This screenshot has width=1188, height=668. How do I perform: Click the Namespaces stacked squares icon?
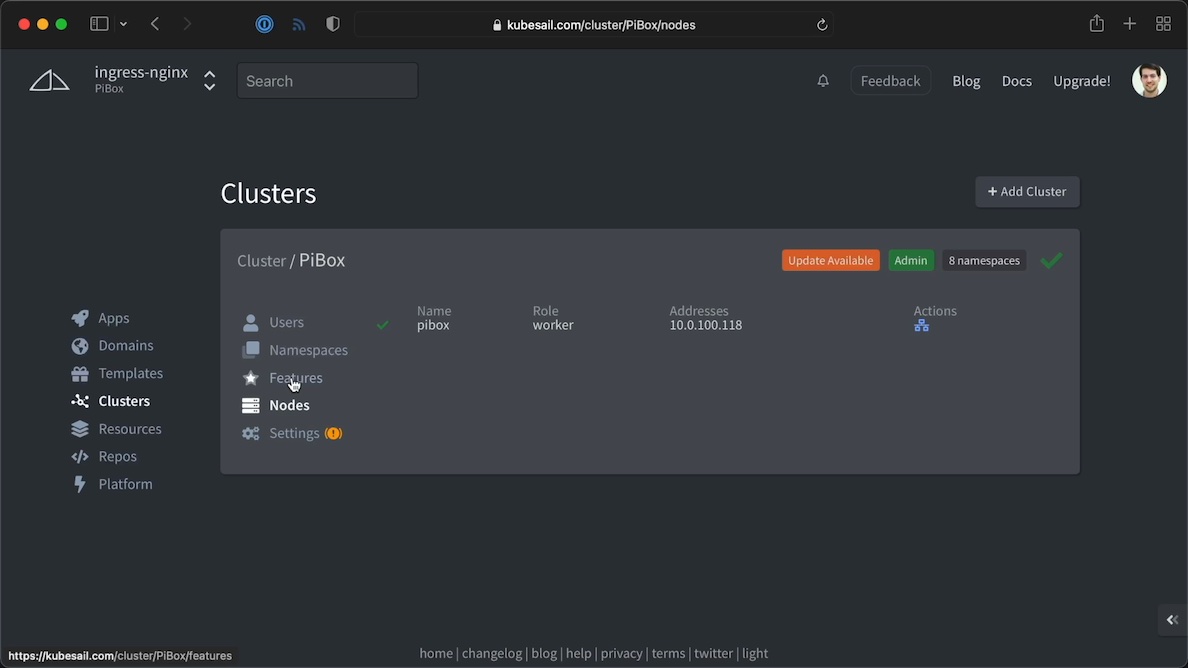point(250,350)
